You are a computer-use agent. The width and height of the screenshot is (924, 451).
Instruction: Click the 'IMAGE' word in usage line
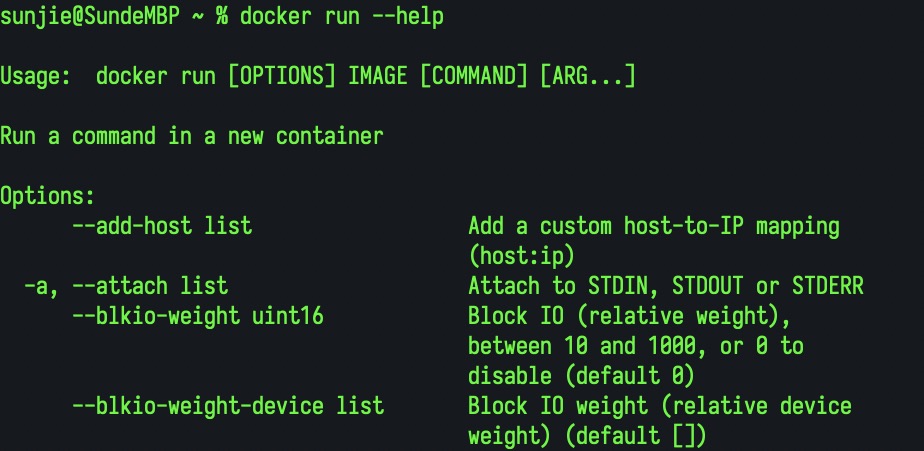378,76
